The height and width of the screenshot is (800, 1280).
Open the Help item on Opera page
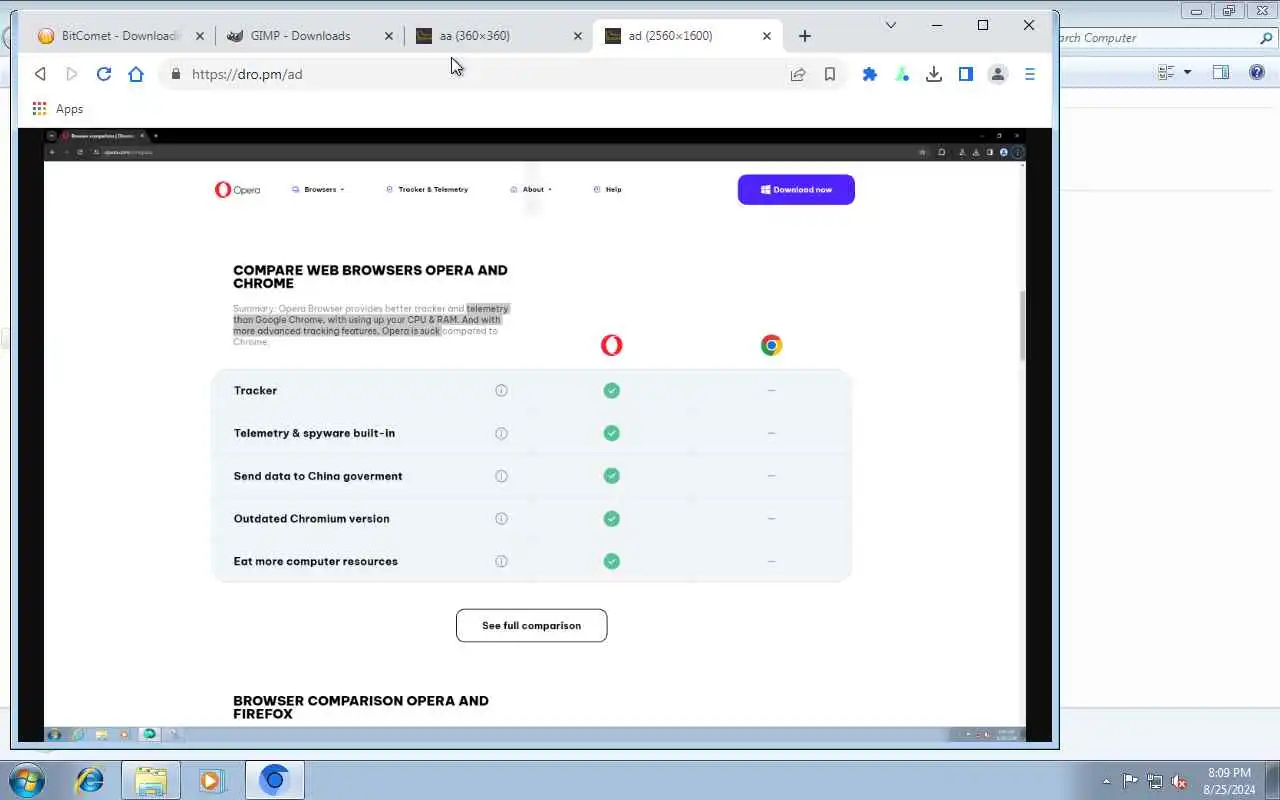click(x=608, y=189)
